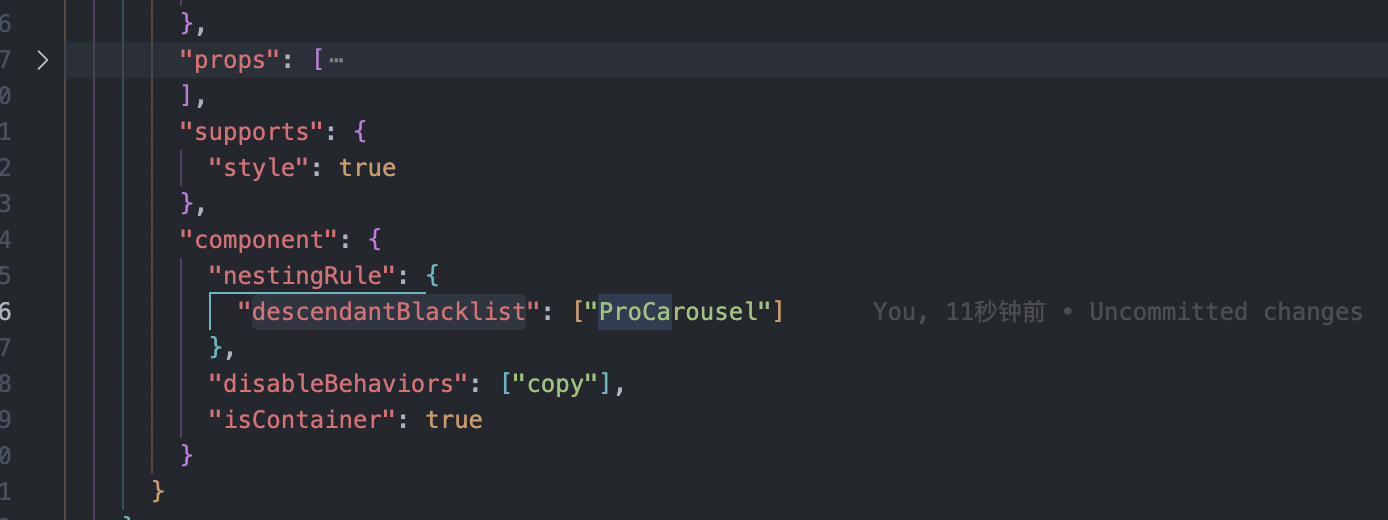Click the opening brace after "nestingRule":

pos(432,276)
